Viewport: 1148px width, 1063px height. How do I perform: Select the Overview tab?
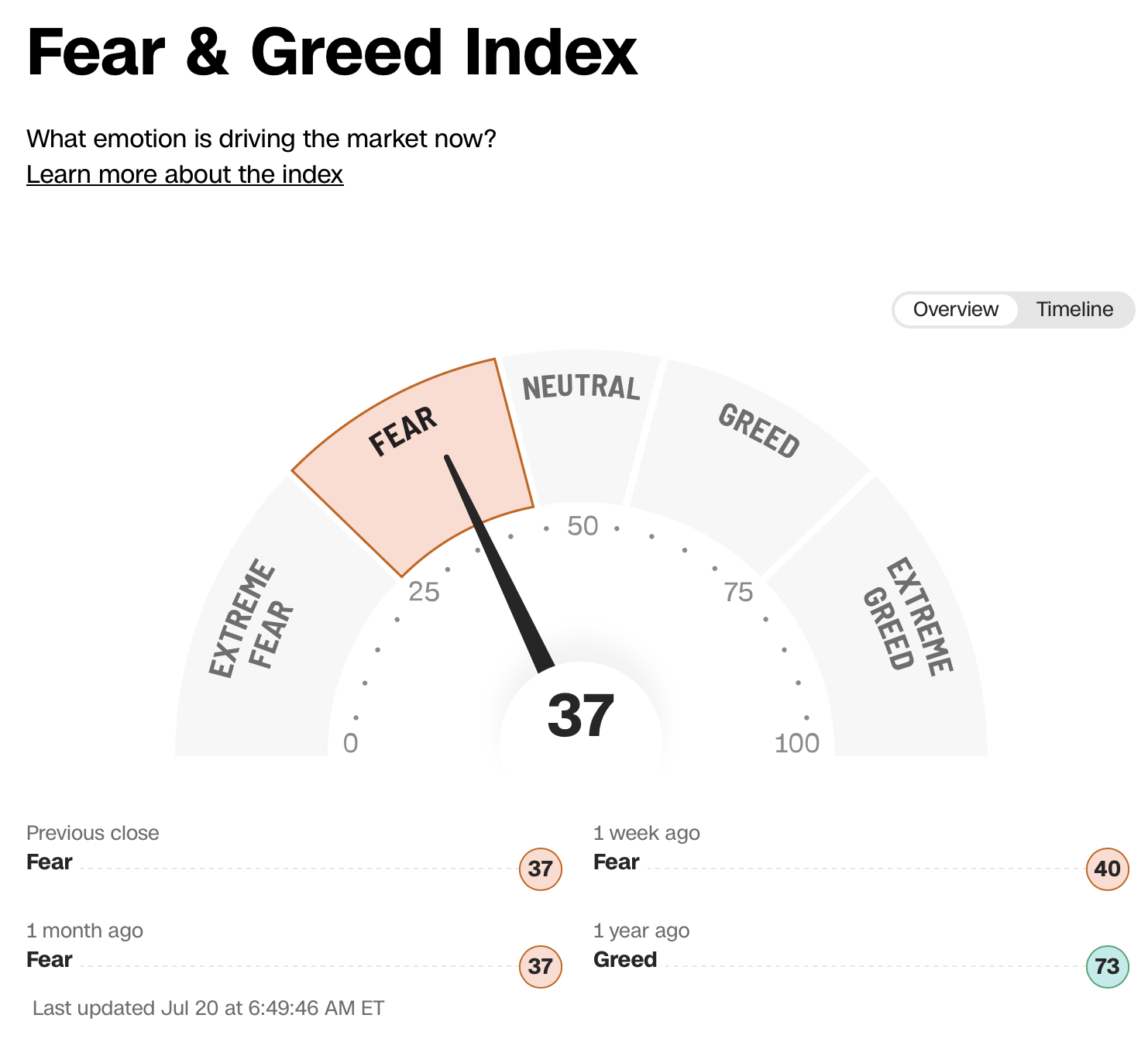(956, 309)
